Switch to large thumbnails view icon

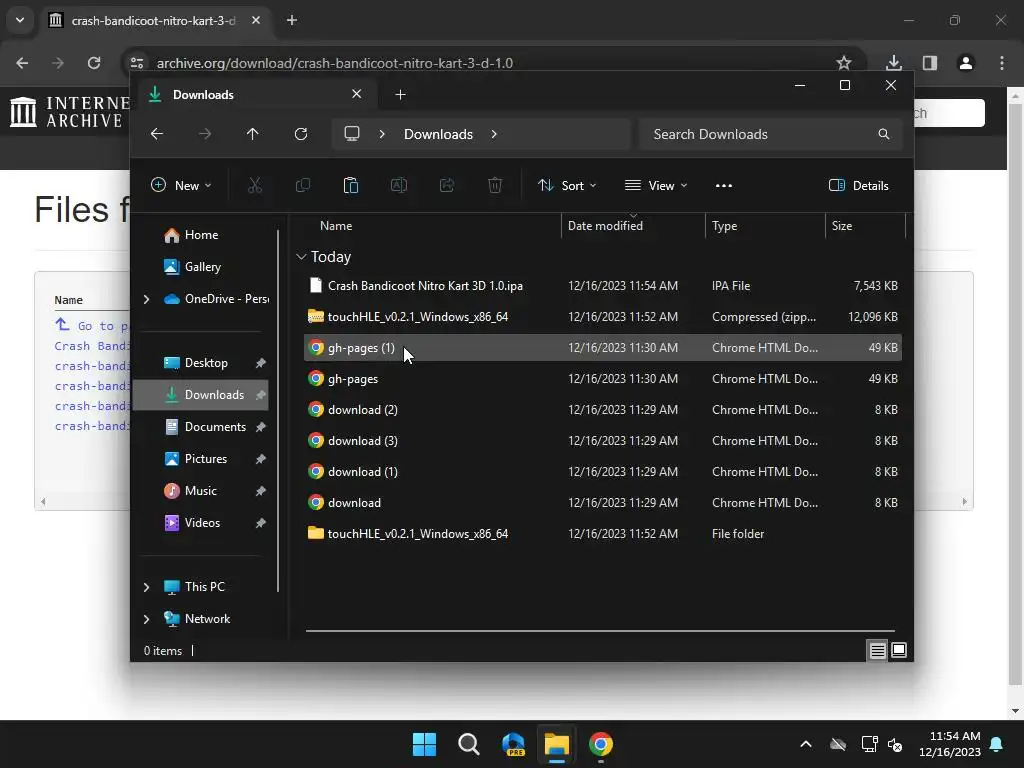click(x=899, y=650)
